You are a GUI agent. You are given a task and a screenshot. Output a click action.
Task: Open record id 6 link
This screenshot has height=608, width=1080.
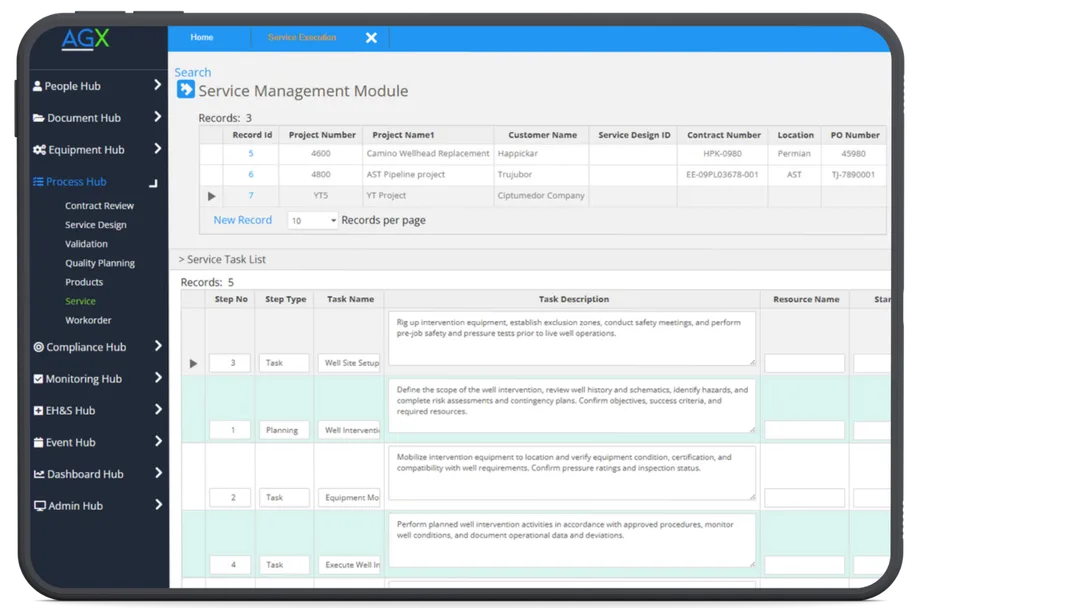(x=251, y=174)
